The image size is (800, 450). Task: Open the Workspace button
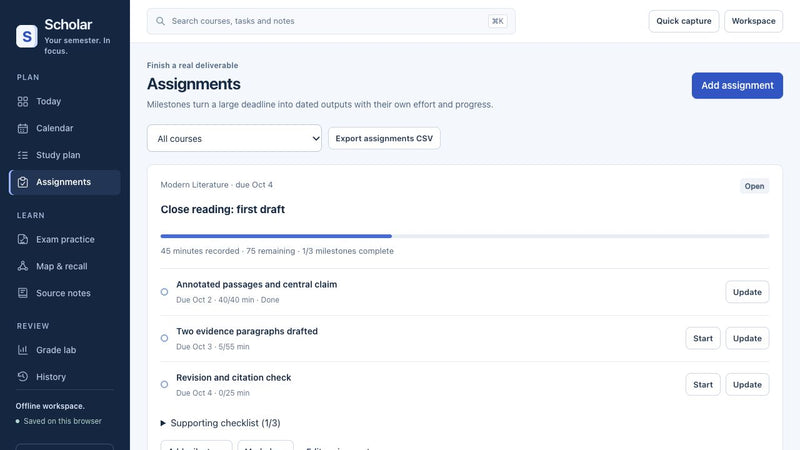754,21
